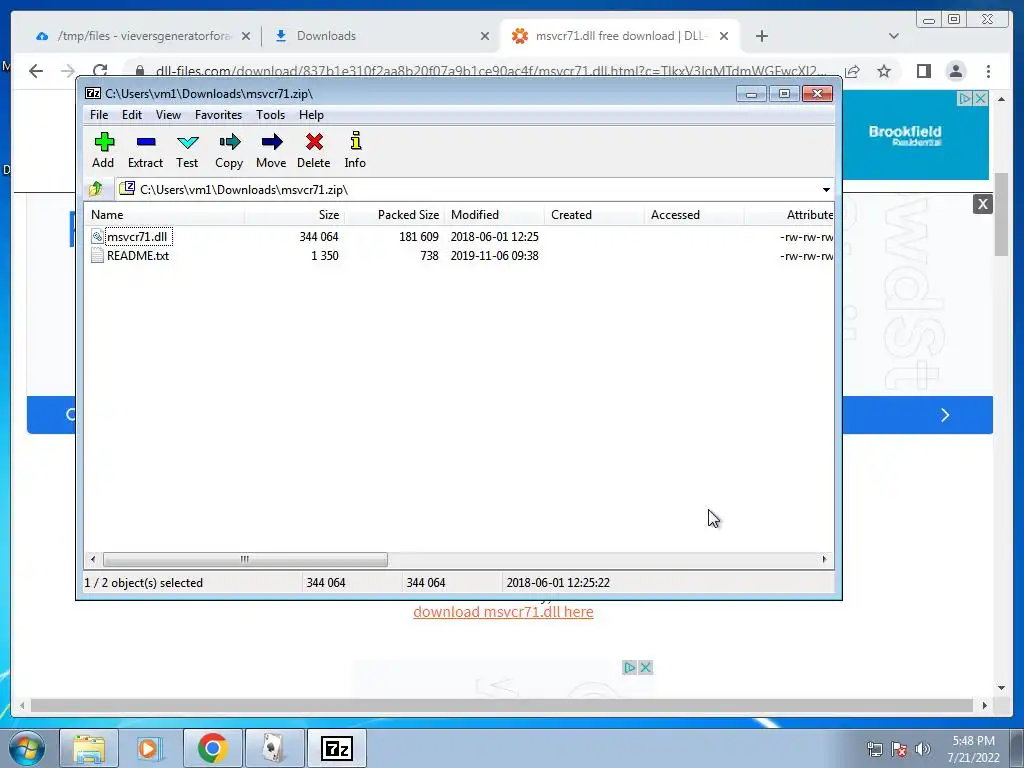Open a new Chrome tab
Viewport: 1024px width, 768px height.
(x=762, y=36)
